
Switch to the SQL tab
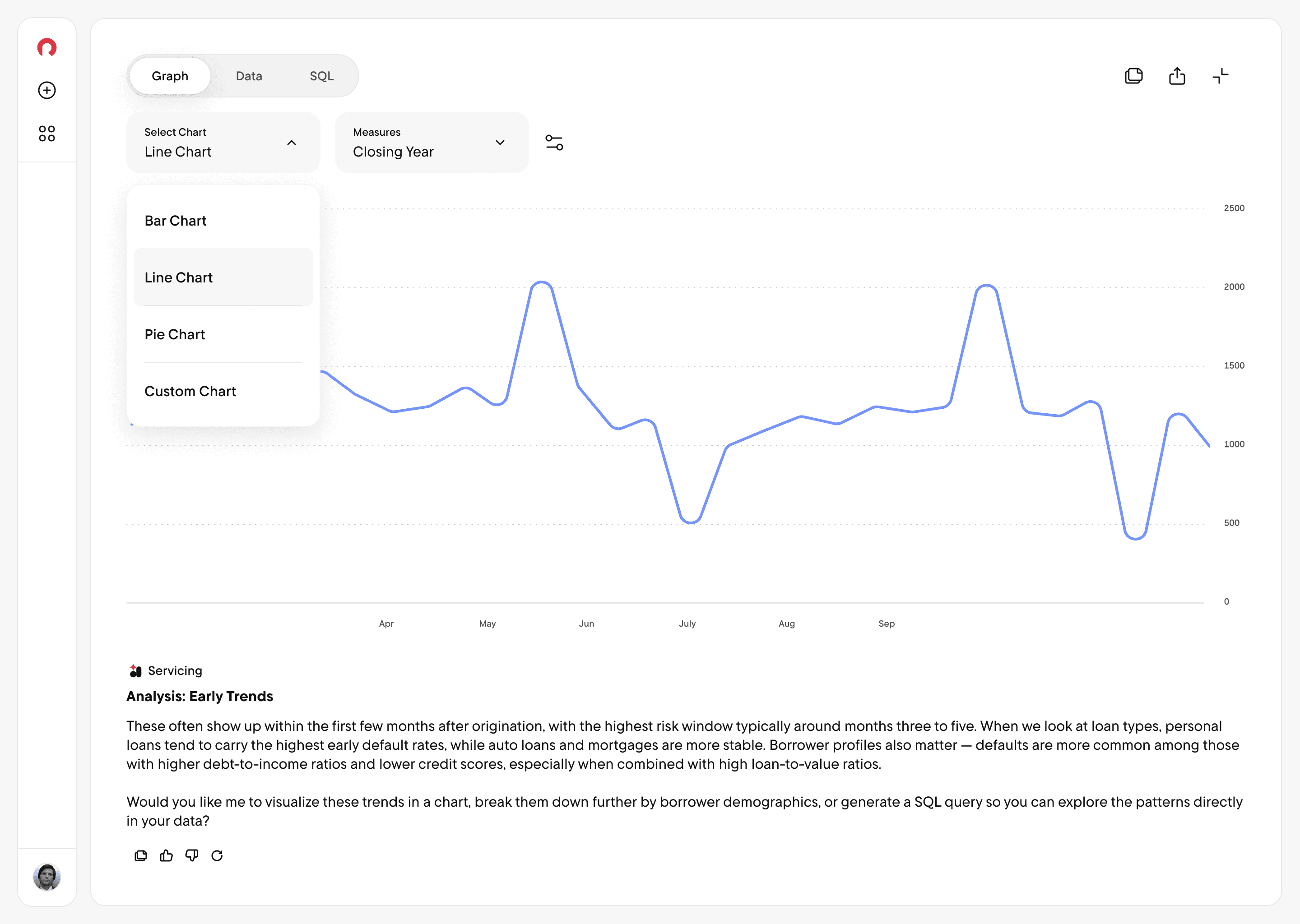pyautogui.click(x=321, y=76)
